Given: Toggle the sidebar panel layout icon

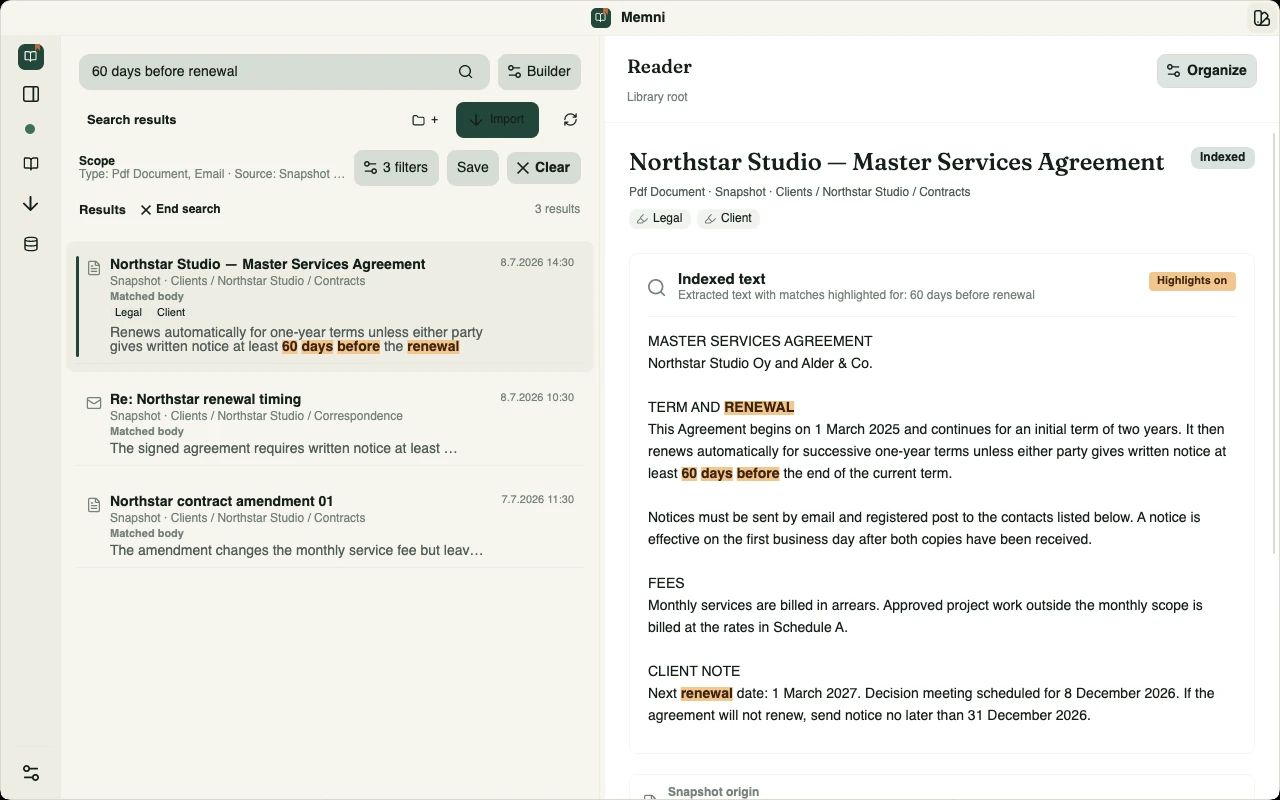Looking at the screenshot, I should (31, 94).
